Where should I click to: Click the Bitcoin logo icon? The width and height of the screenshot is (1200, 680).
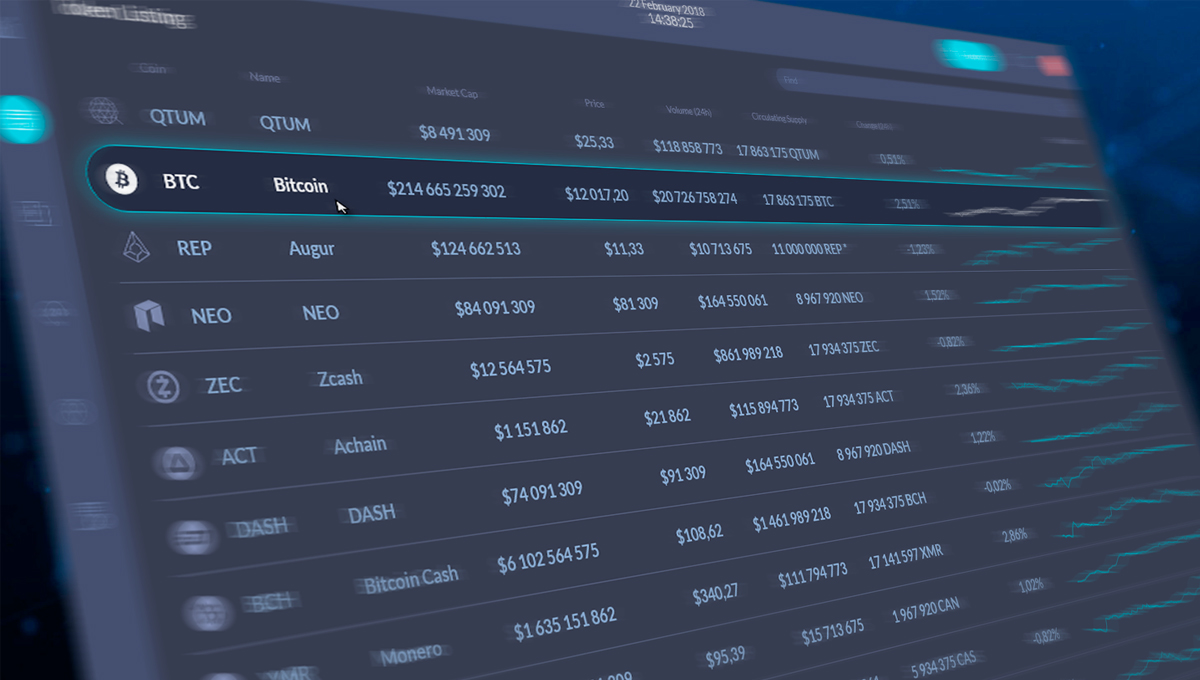(x=123, y=179)
